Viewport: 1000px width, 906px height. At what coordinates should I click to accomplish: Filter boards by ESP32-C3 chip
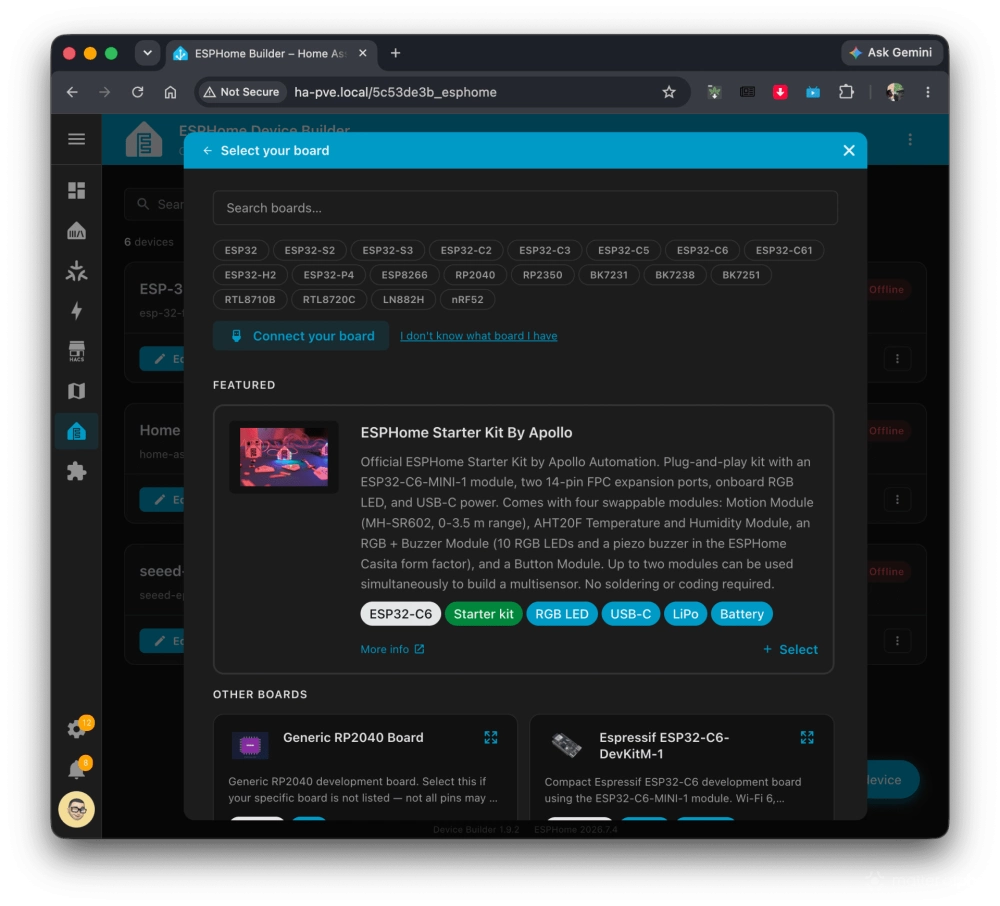tap(544, 251)
